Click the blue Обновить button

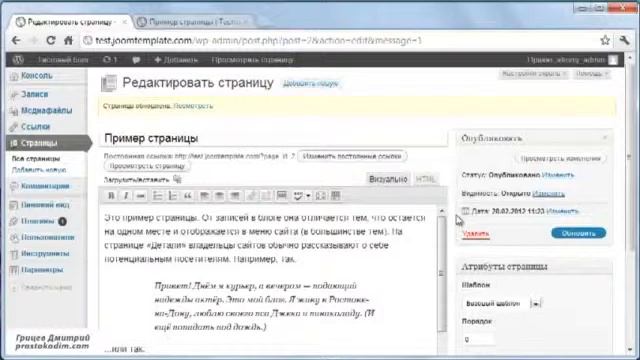pyautogui.click(x=578, y=233)
